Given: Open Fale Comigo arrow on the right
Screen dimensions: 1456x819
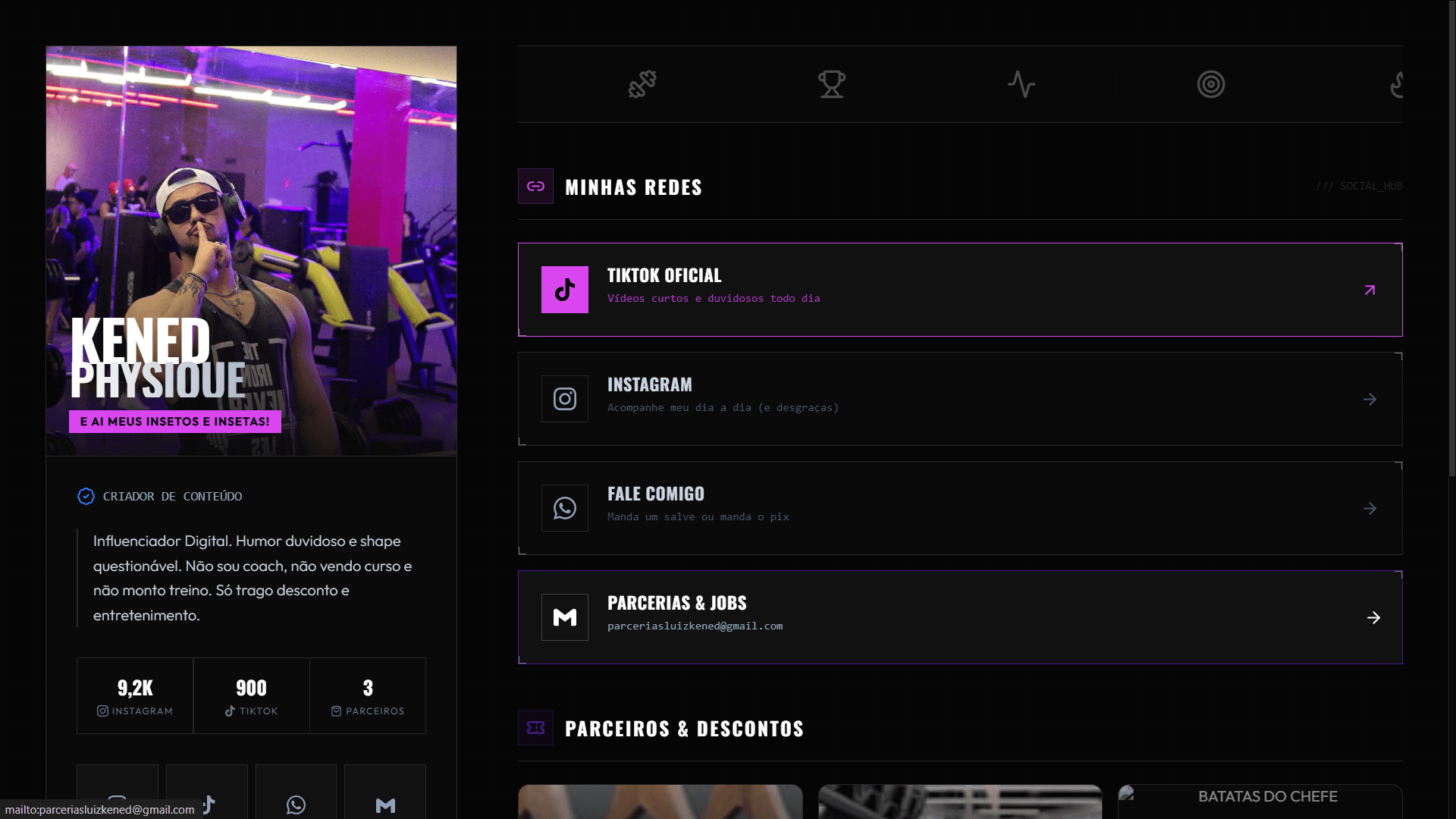Looking at the screenshot, I should [x=1370, y=508].
